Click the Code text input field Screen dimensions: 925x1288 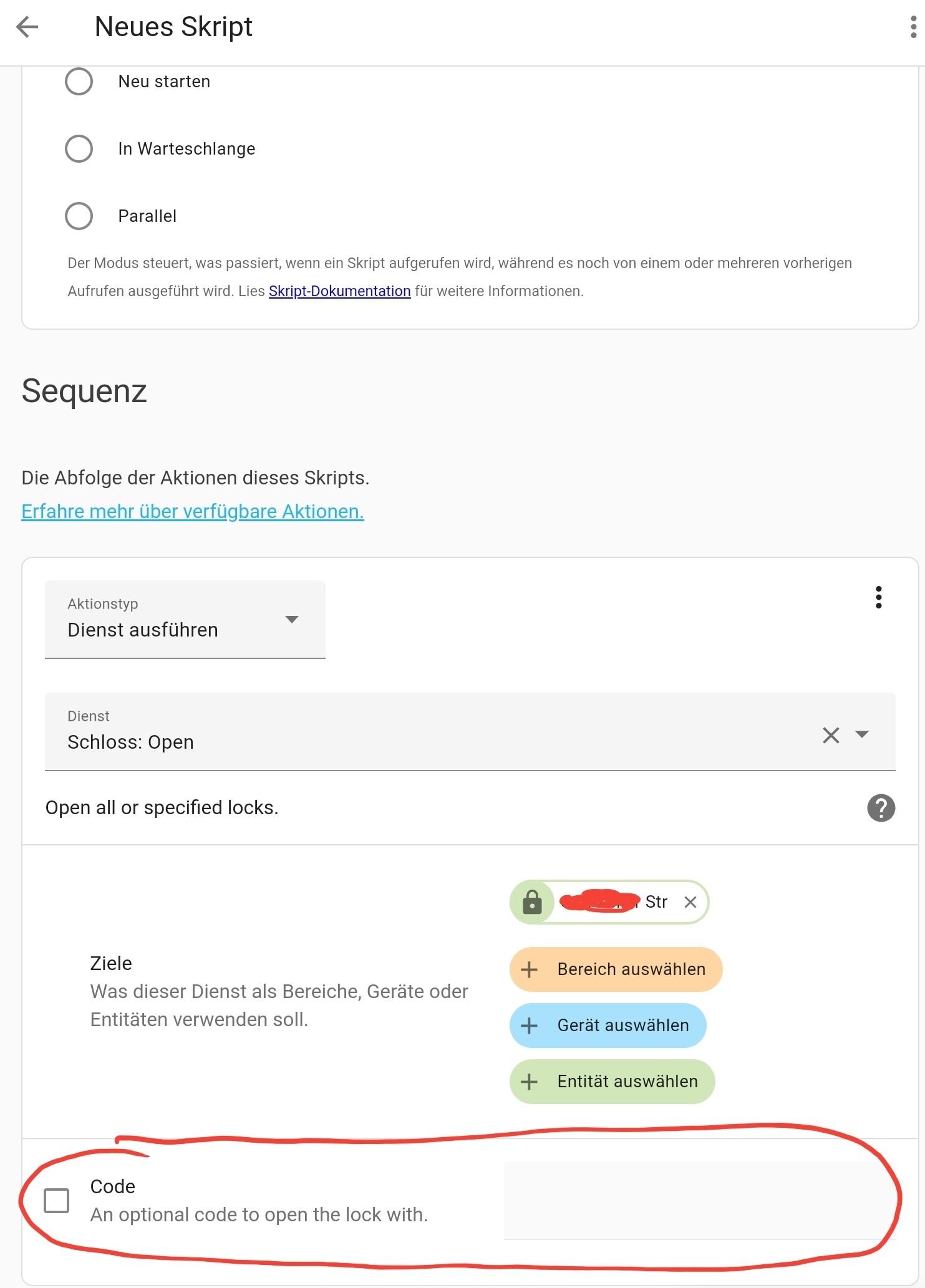[699, 1200]
